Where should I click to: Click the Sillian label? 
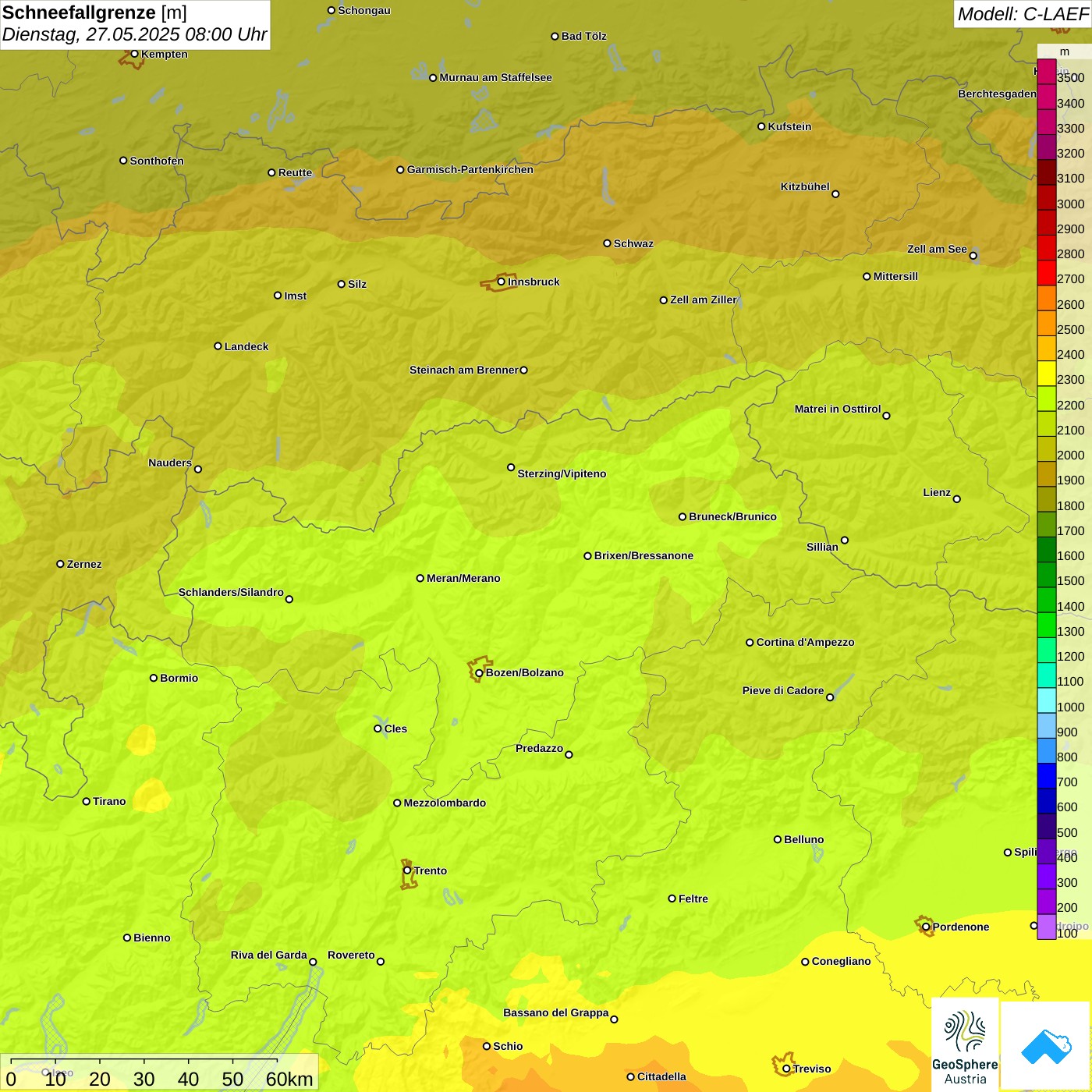822,547
